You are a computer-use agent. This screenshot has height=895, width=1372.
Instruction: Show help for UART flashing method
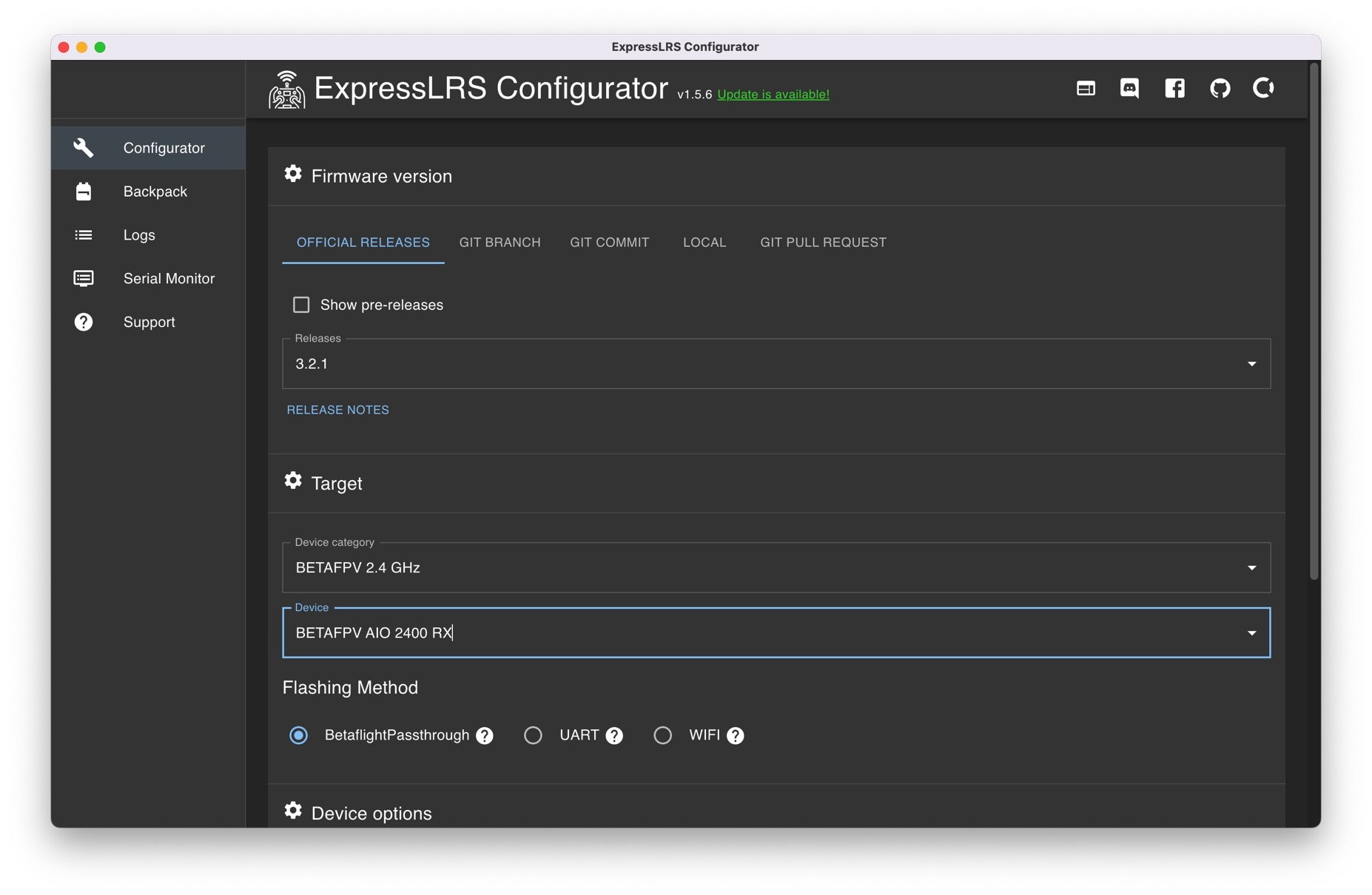coord(614,736)
